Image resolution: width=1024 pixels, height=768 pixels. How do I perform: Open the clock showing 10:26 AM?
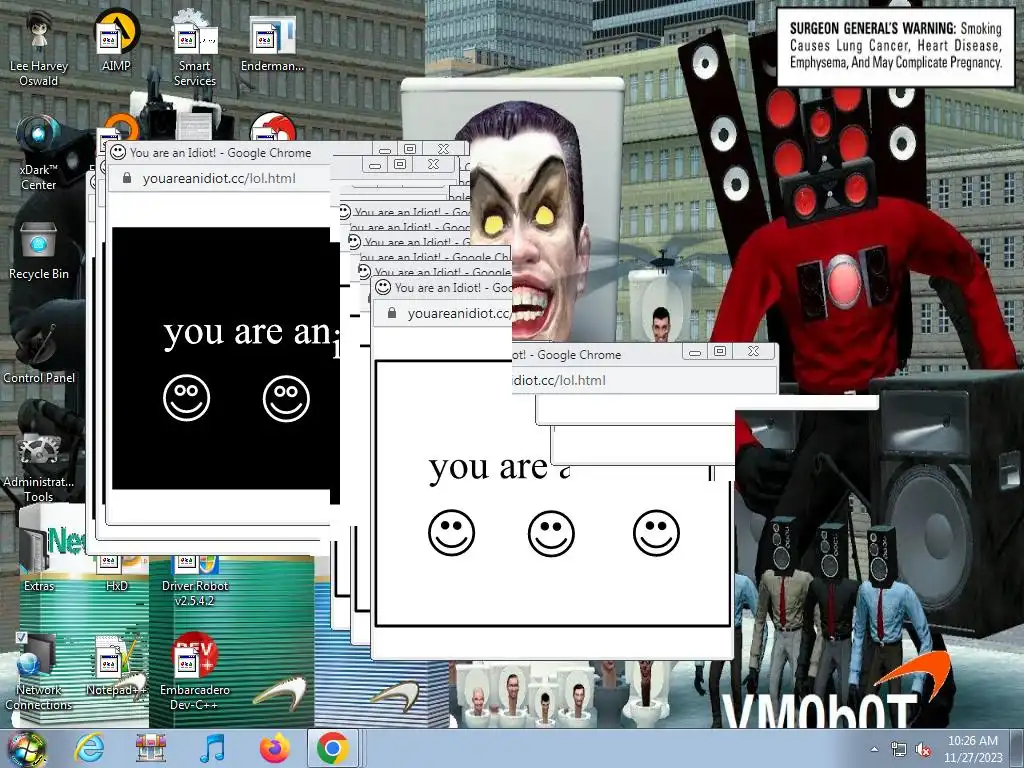[x=973, y=749]
